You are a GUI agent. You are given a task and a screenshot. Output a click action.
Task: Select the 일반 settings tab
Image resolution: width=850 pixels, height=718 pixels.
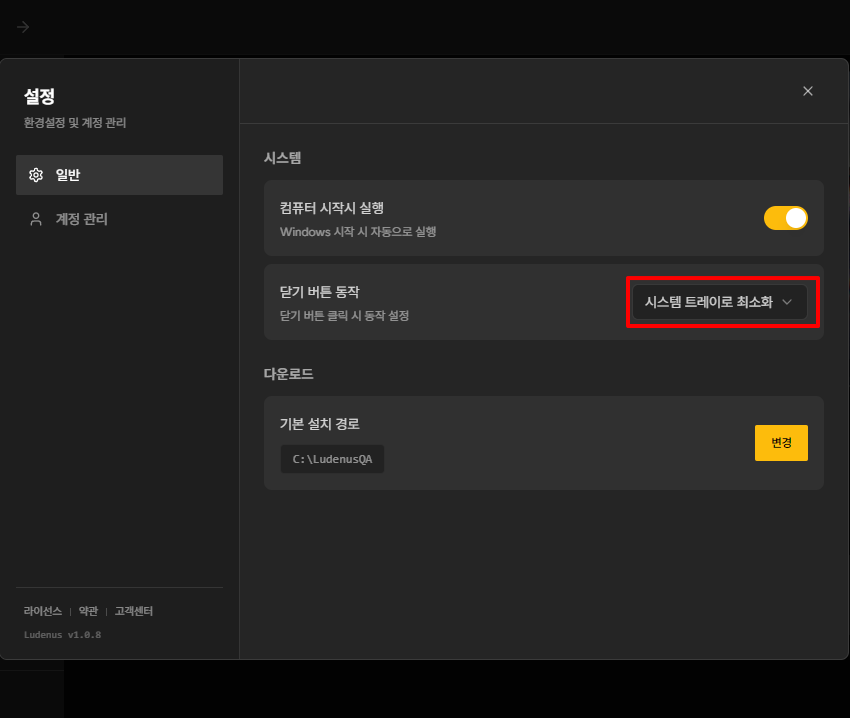pyautogui.click(x=119, y=175)
